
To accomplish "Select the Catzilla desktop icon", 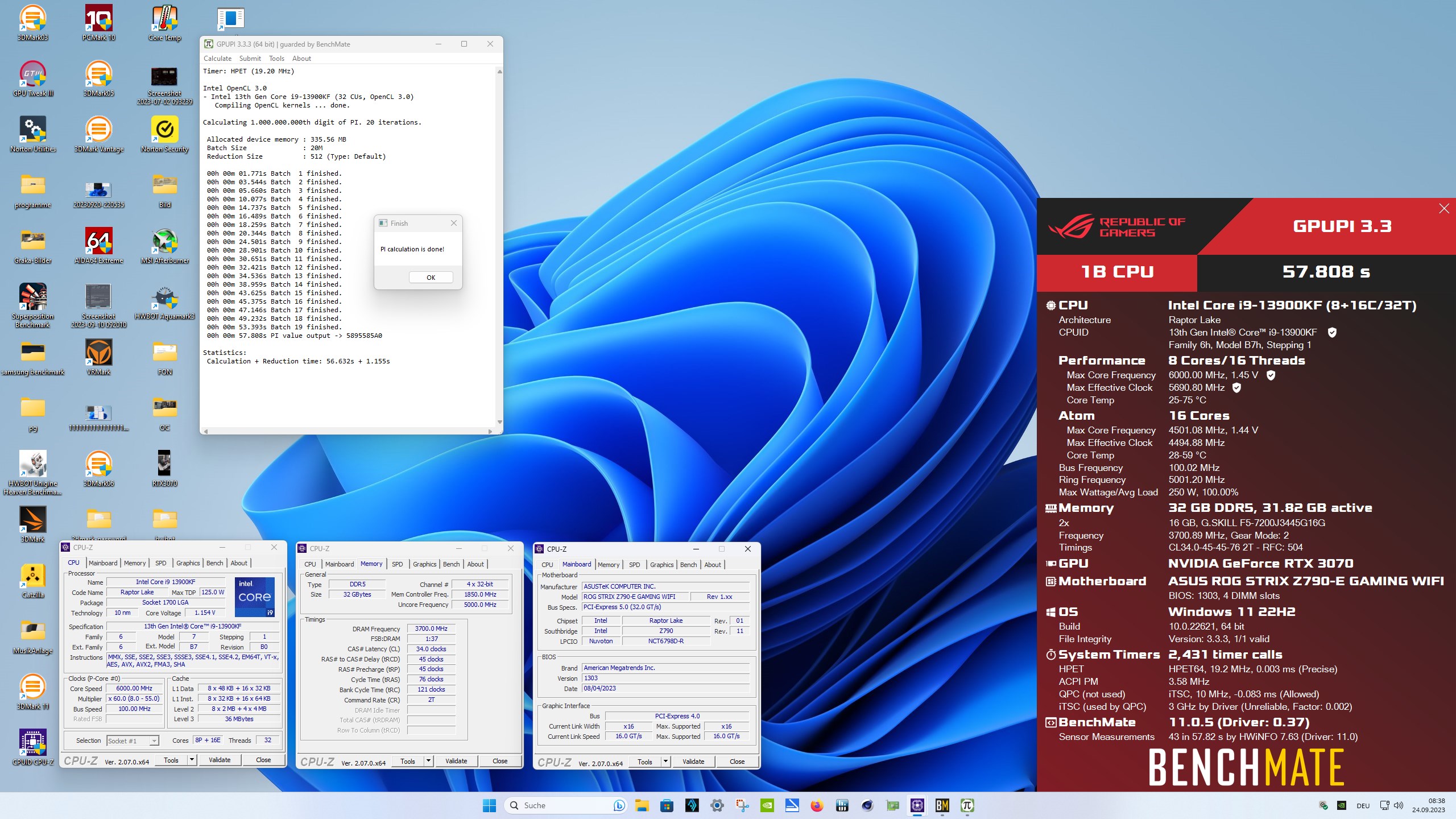I will [x=32, y=580].
